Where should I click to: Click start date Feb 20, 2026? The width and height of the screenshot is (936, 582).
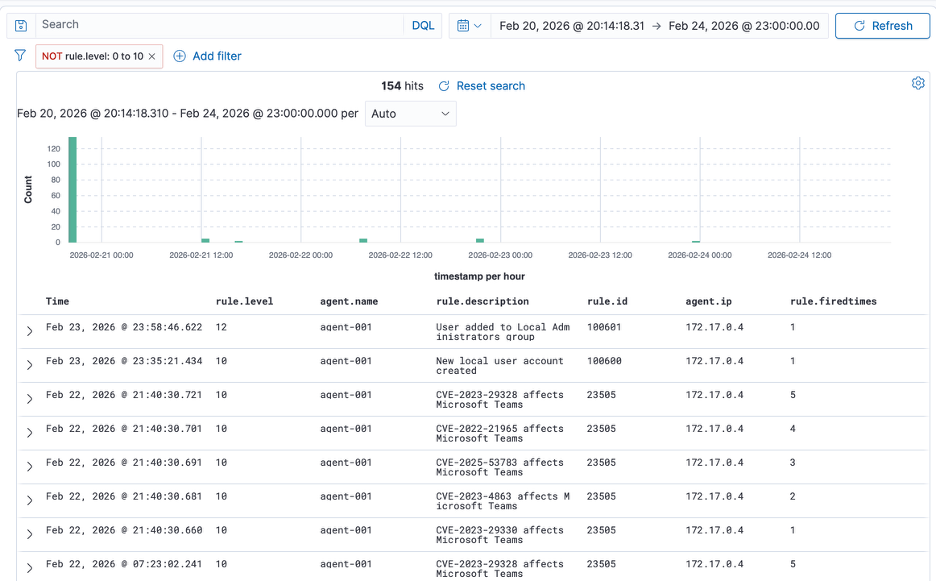pos(572,26)
